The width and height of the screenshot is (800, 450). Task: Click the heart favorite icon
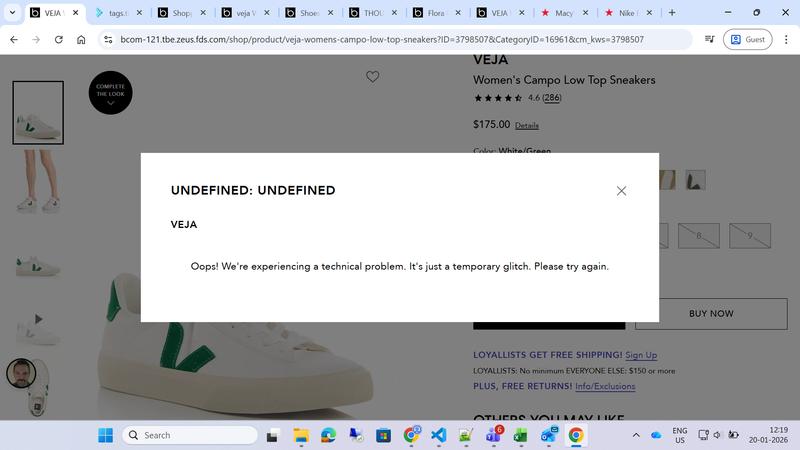point(372,77)
